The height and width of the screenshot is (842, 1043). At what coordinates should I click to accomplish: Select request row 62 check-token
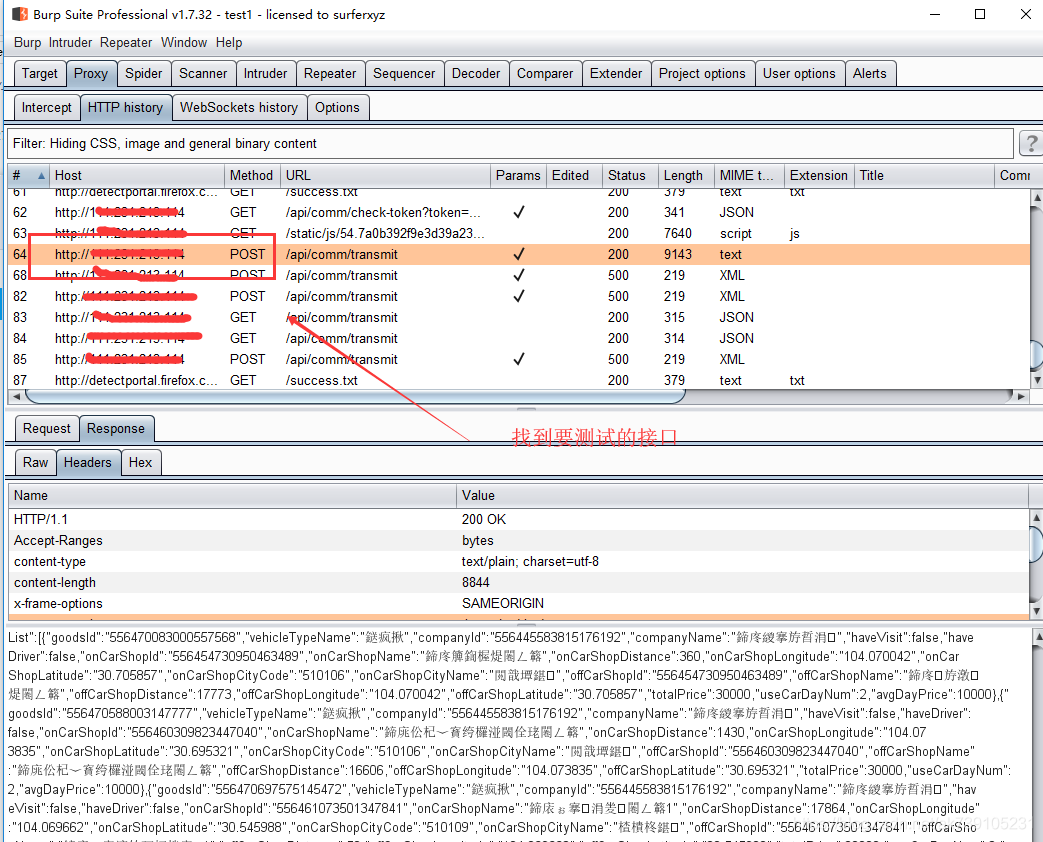pyautogui.click(x=519, y=212)
